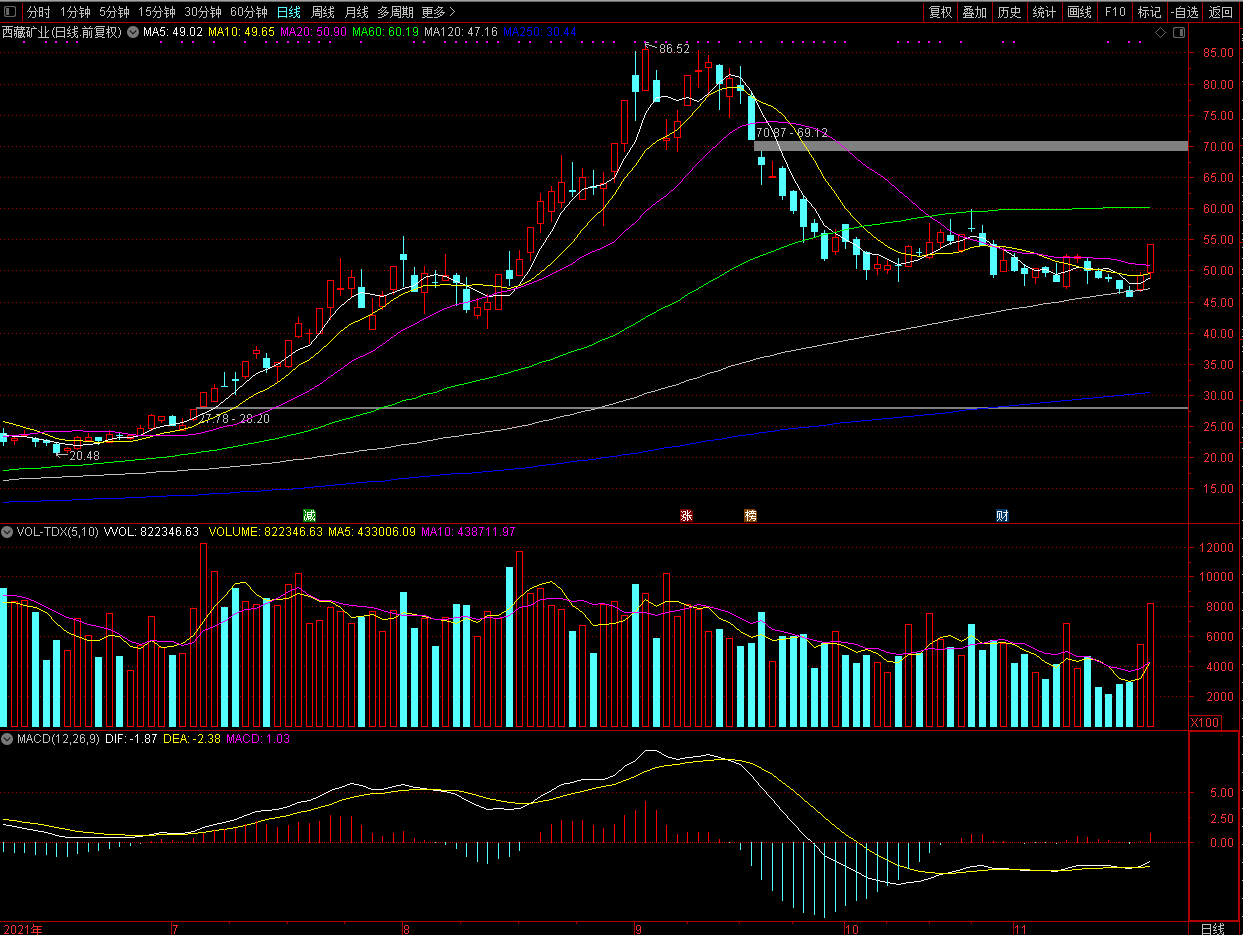Click the diamond icon at top right
1243x935 pixels.
(1160, 32)
